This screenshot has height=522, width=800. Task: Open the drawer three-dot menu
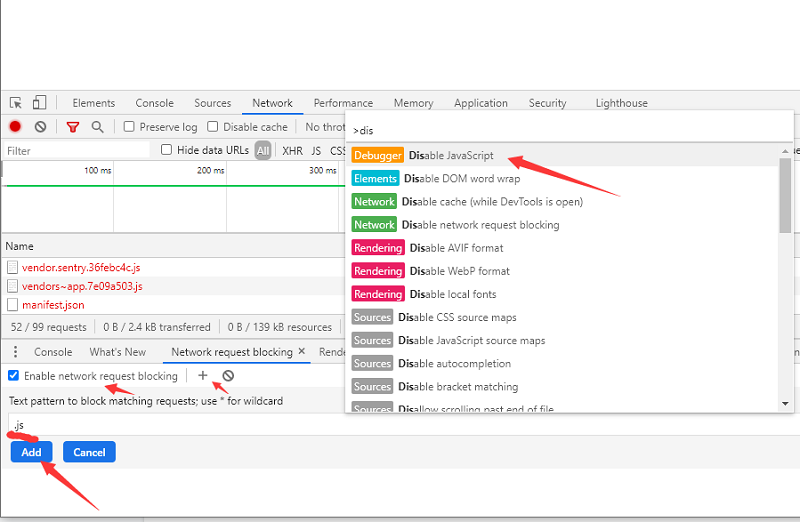[x=15, y=352]
